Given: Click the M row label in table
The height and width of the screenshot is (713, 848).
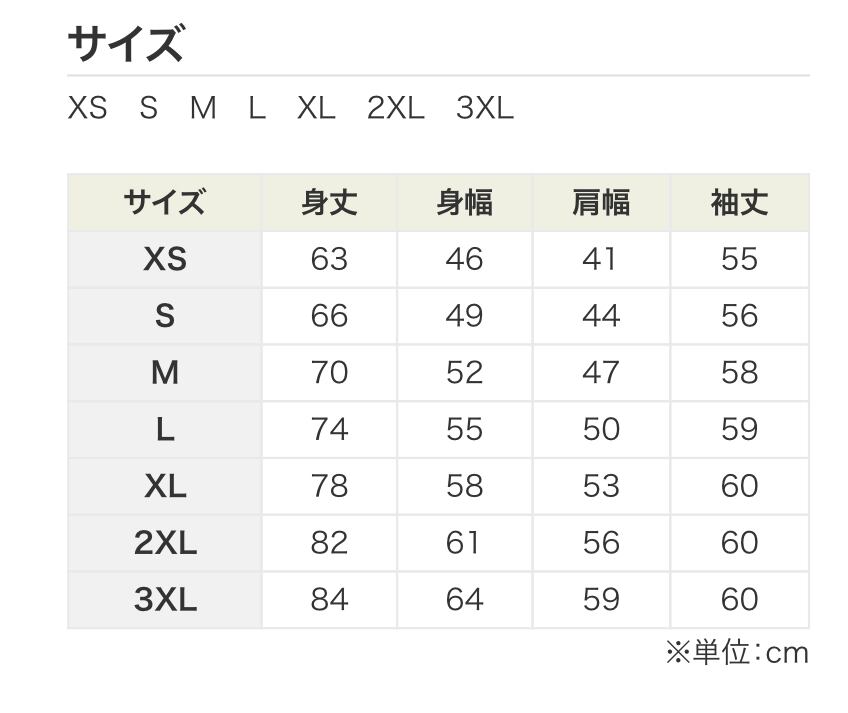Looking at the screenshot, I should [x=165, y=373].
